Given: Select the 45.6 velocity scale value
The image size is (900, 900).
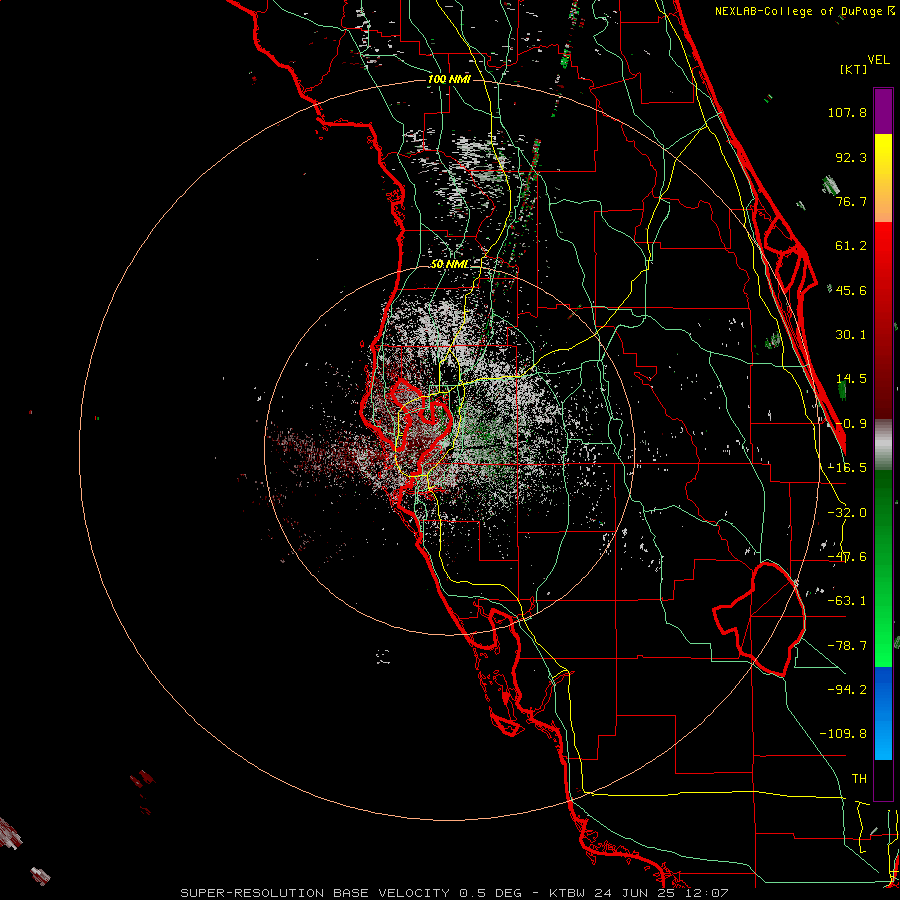Looking at the screenshot, I should [x=851, y=290].
